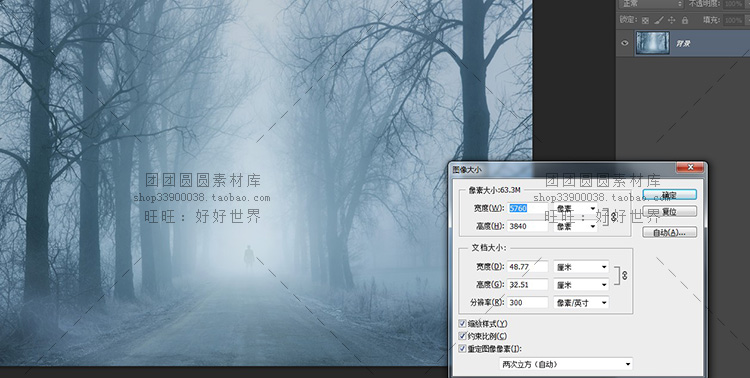
Task: Click the pixel width field showing 5760
Action: (528, 209)
